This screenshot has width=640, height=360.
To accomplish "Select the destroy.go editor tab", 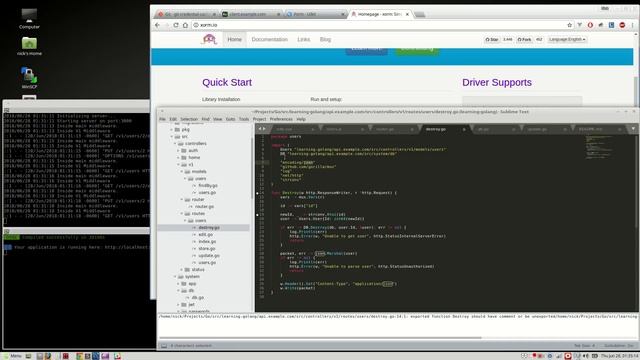I will pyautogui.click(x=444, y=129).
